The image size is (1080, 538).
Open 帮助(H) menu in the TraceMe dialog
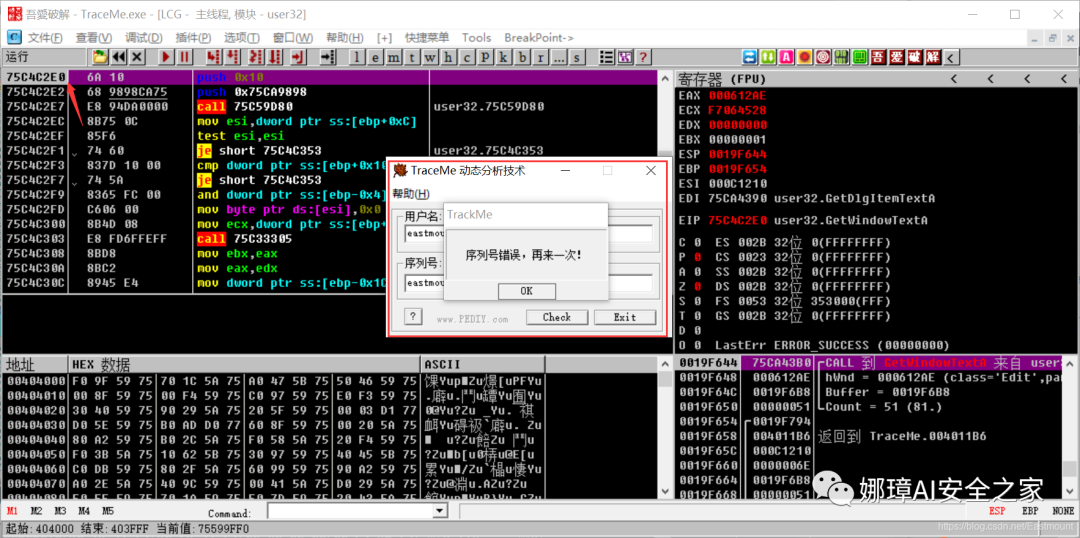(411, 194)
